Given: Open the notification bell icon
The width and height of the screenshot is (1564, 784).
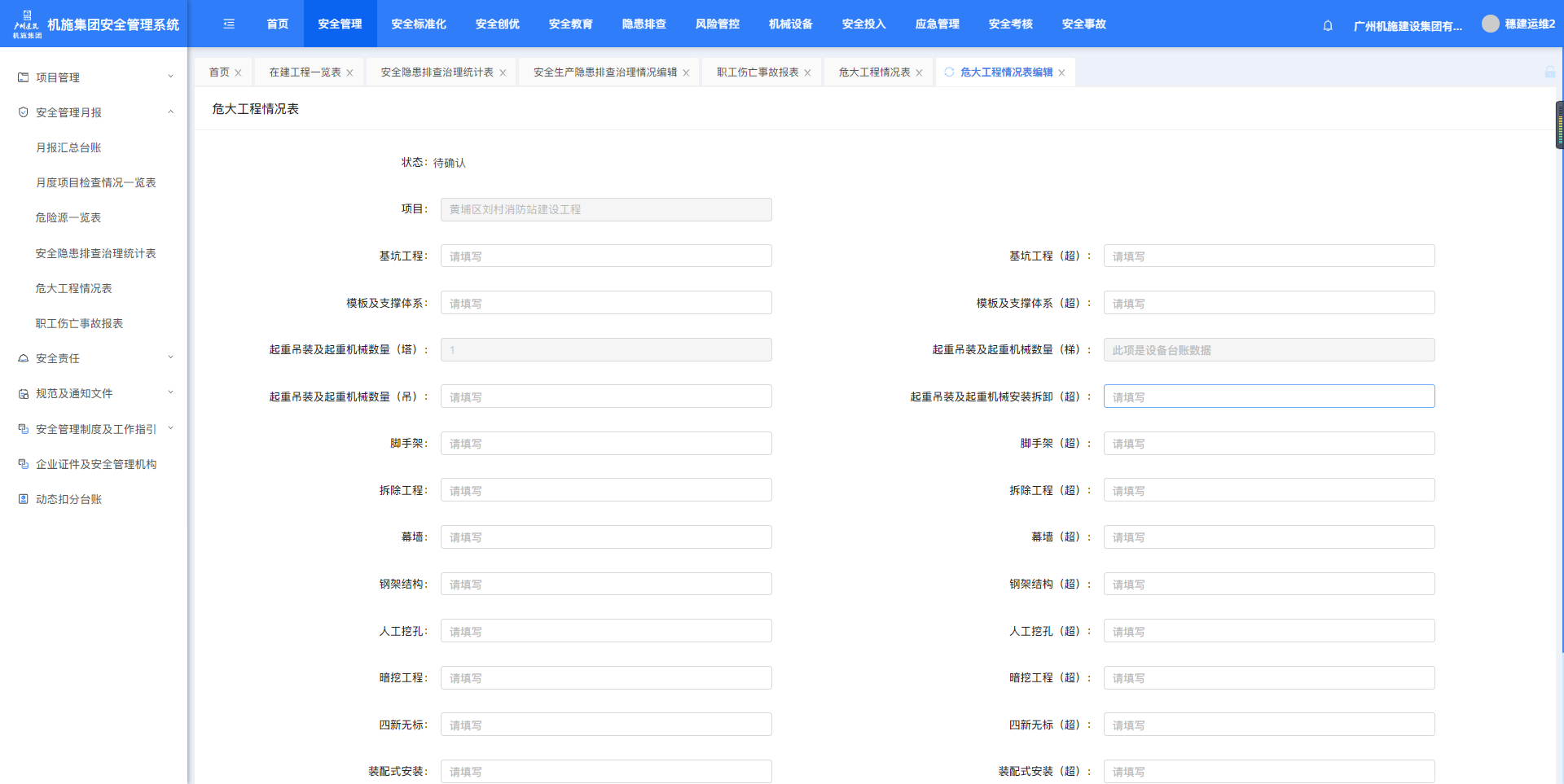Looking at the screenshot, I should [x=1328, y=25].
